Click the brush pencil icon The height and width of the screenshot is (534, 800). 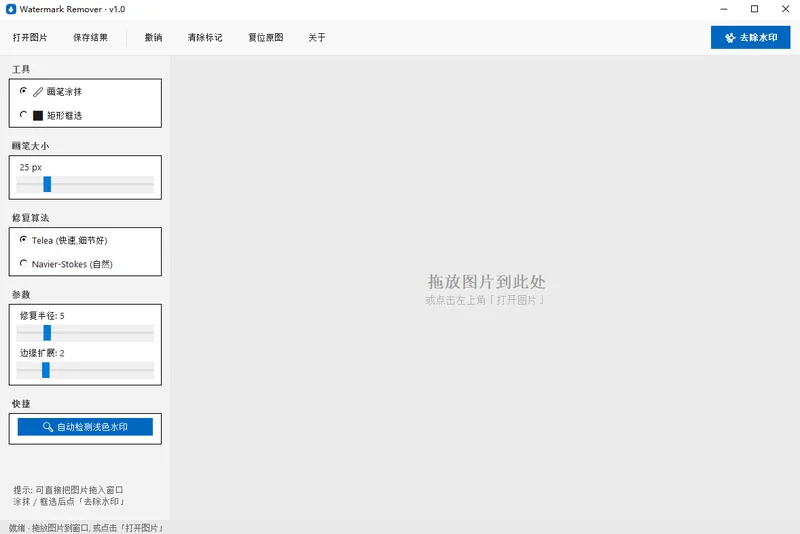38,92
